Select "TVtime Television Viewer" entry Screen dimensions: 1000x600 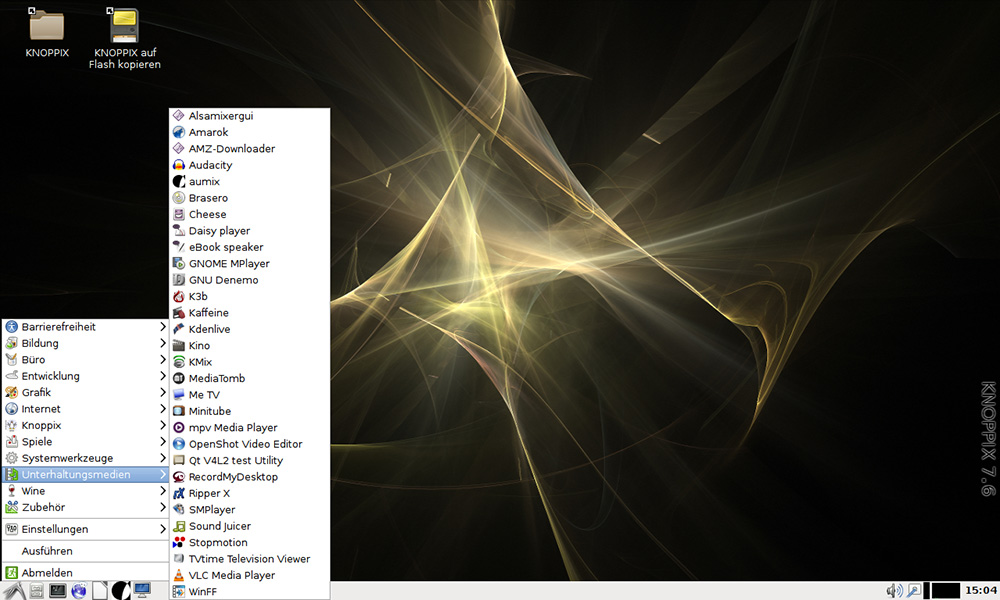tap(250, 559)
